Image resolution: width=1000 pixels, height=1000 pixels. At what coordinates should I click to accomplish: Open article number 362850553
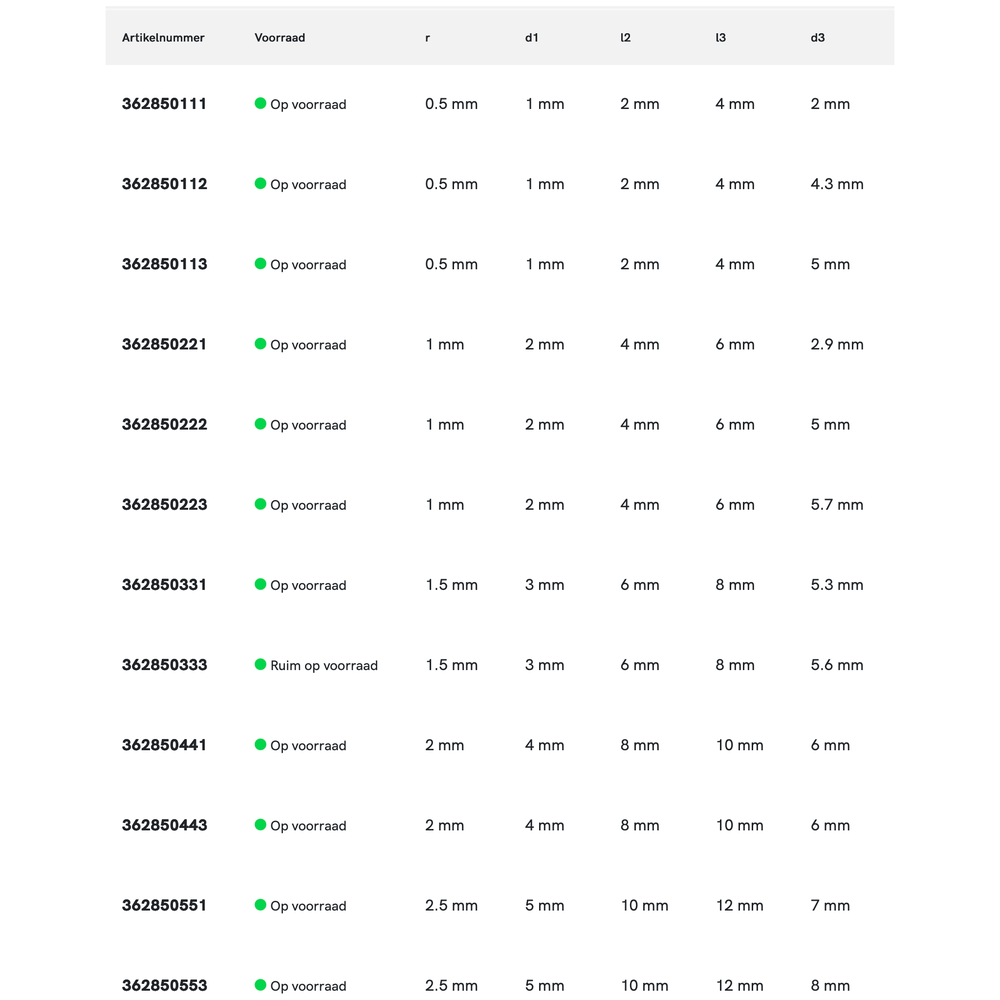click(x=164, y=985)
